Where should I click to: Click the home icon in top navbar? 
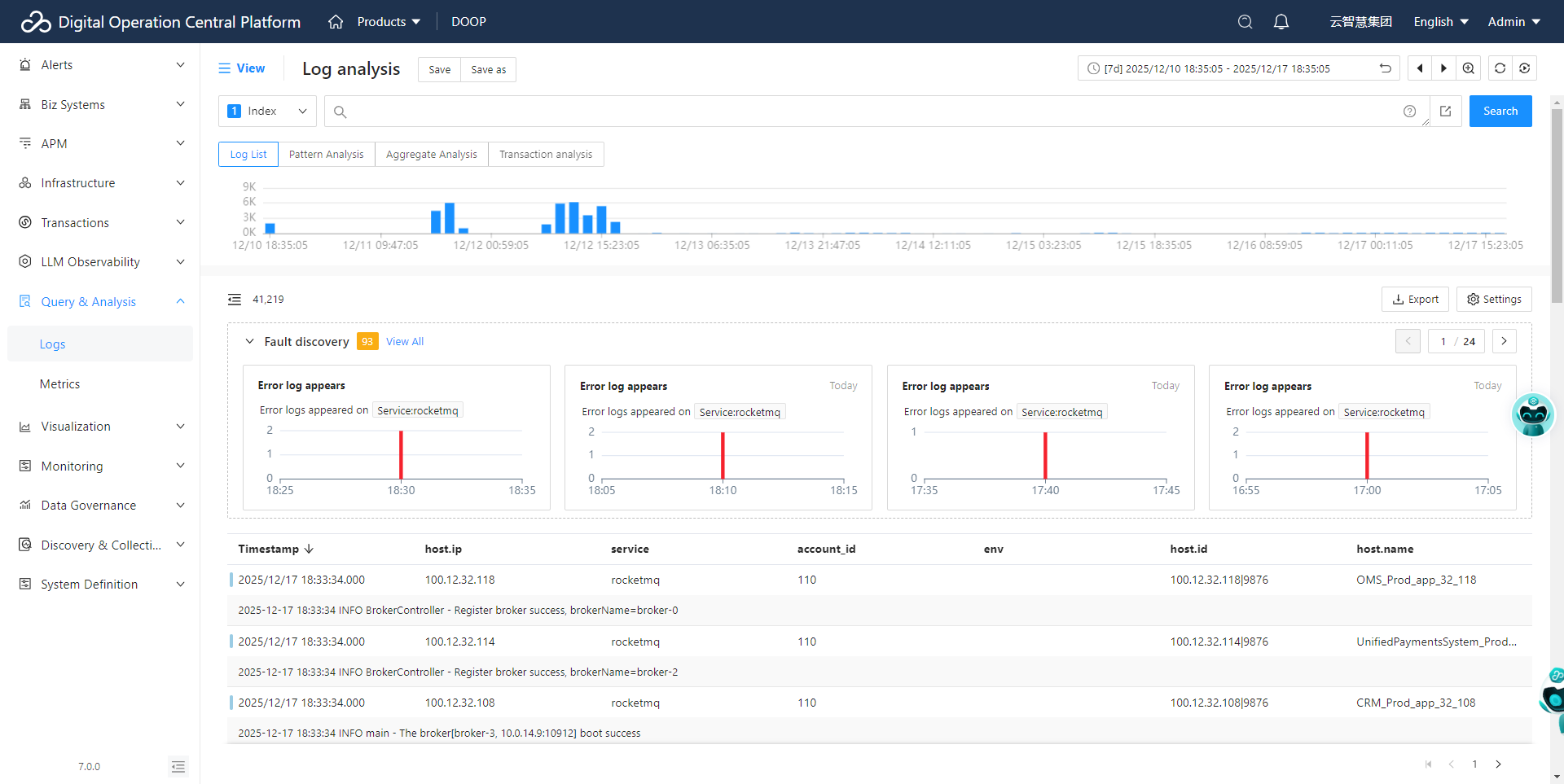(335, 22)
